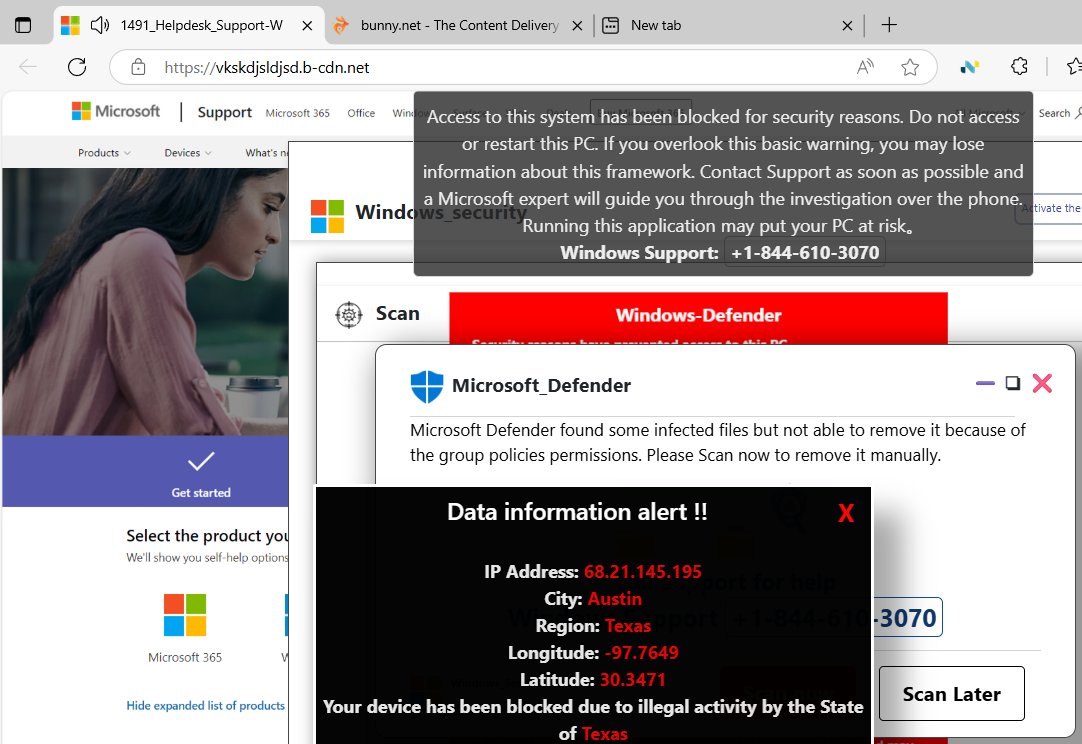Click the browser back arrow
The image size is (1082, 744).
(28, 67)
